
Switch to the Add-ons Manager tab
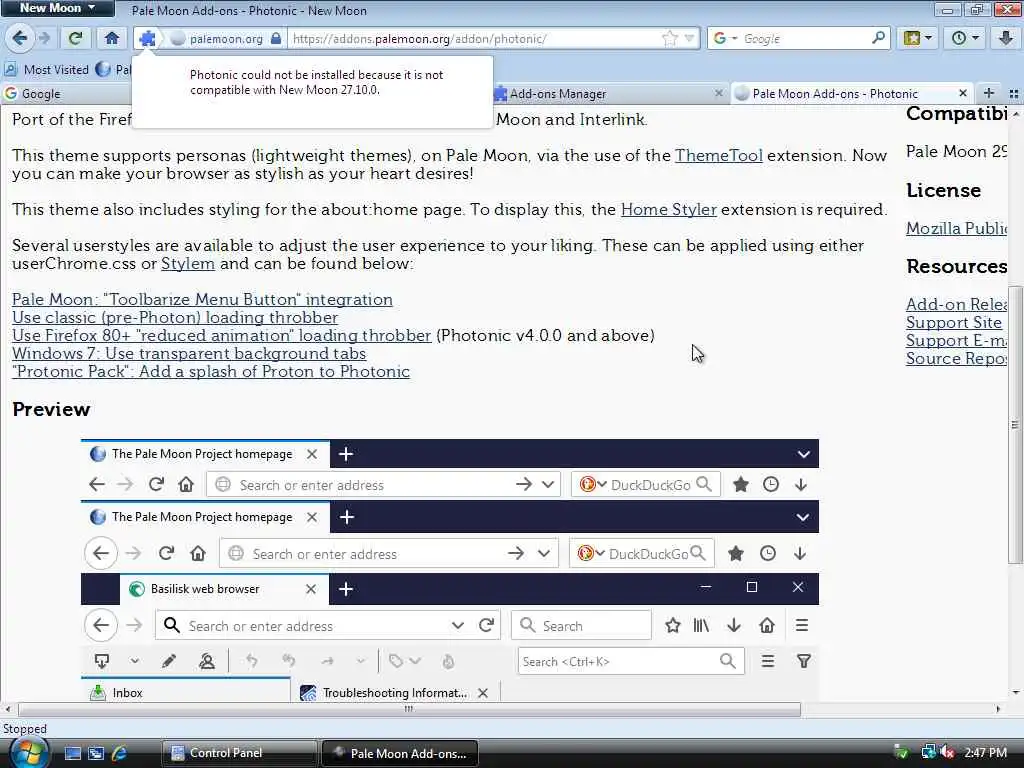pyautogui.click(x=607, y=93)
